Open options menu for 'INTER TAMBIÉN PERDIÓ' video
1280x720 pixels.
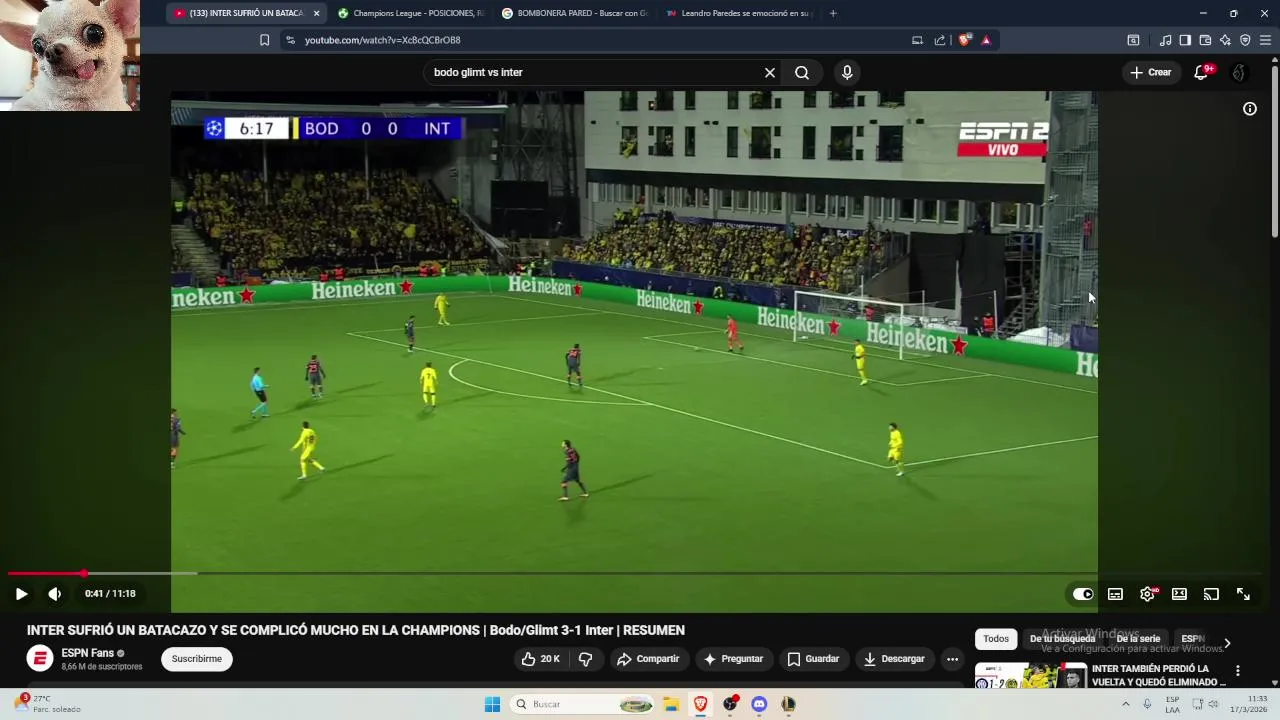click(x=1237, y=671)
